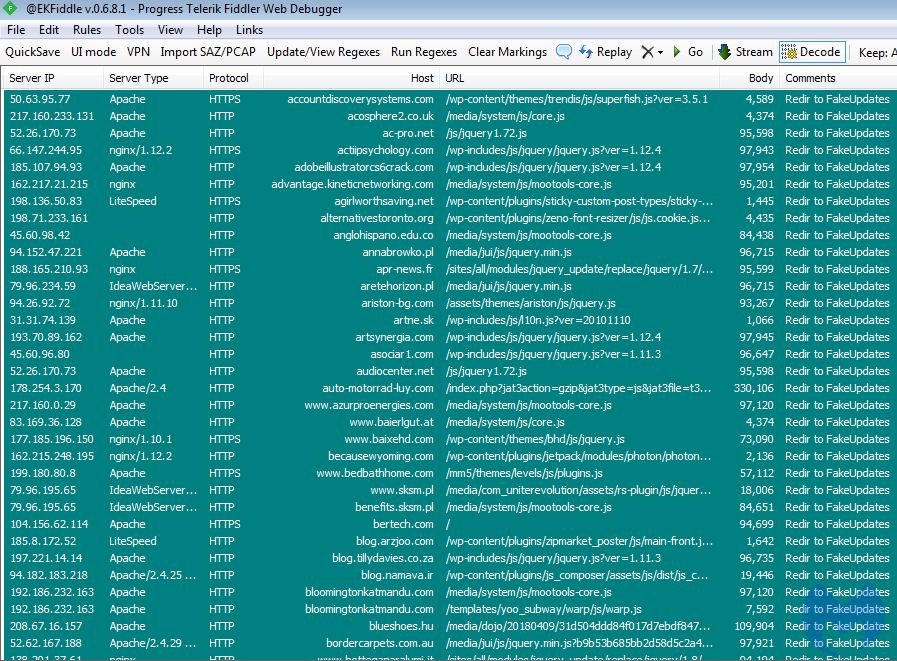
Task: Click the QuickSave toolbar button
Action: pyautogui.click(x=32, y=52)
